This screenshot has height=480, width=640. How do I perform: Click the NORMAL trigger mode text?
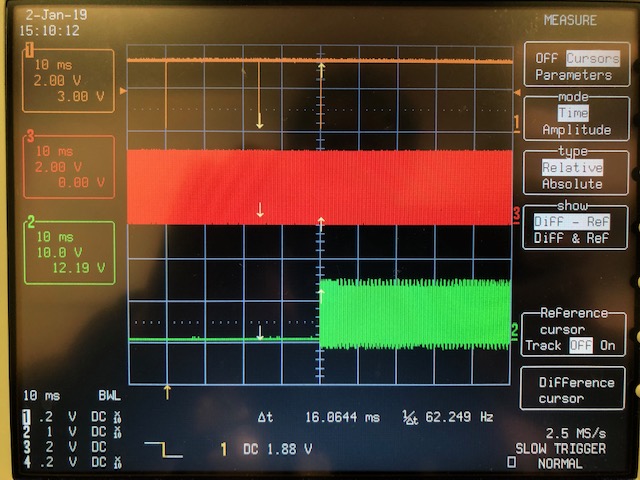560,464
